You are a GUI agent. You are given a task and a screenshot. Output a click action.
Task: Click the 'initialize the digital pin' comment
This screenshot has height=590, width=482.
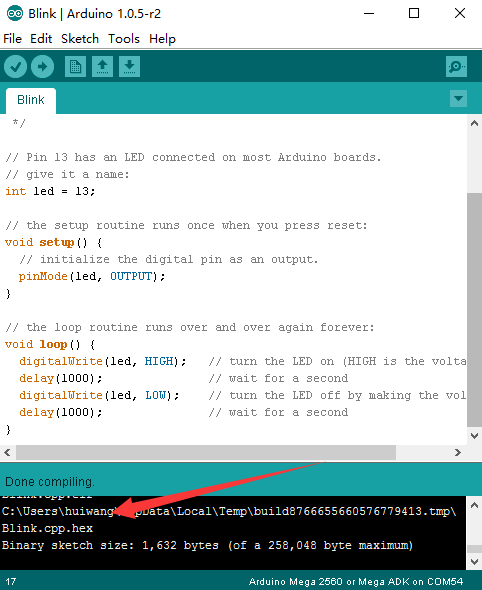(x=169, y=259)
